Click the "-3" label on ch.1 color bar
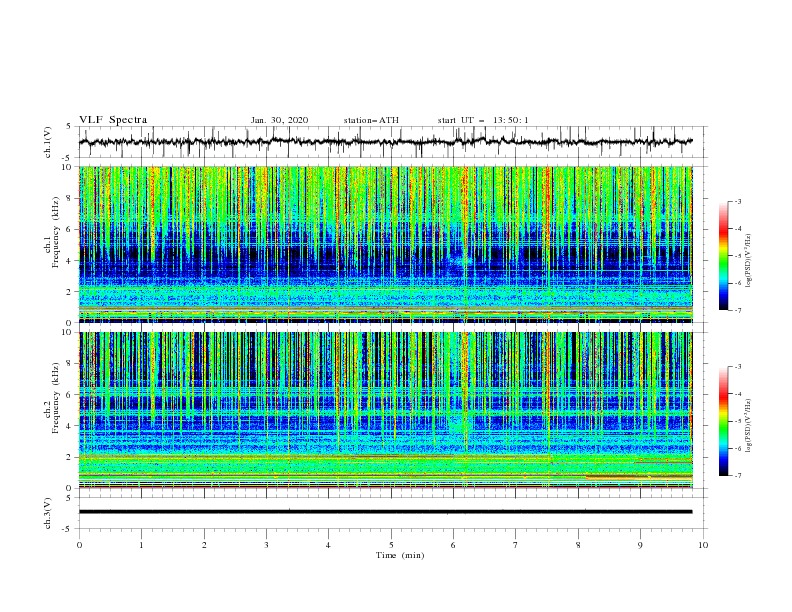 (x=738, y=201)
